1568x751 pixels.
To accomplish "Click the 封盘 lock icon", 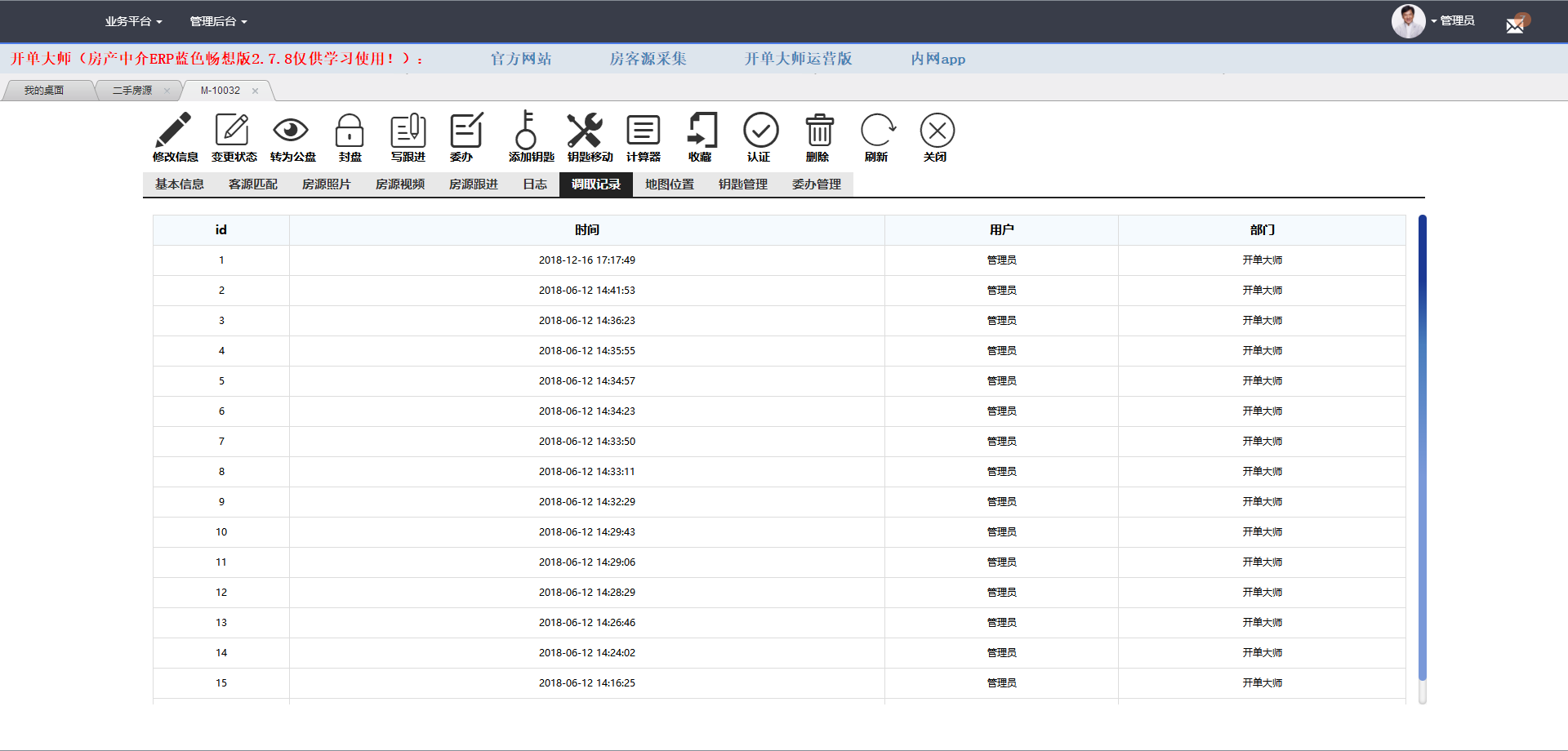I will click(350, 130).
